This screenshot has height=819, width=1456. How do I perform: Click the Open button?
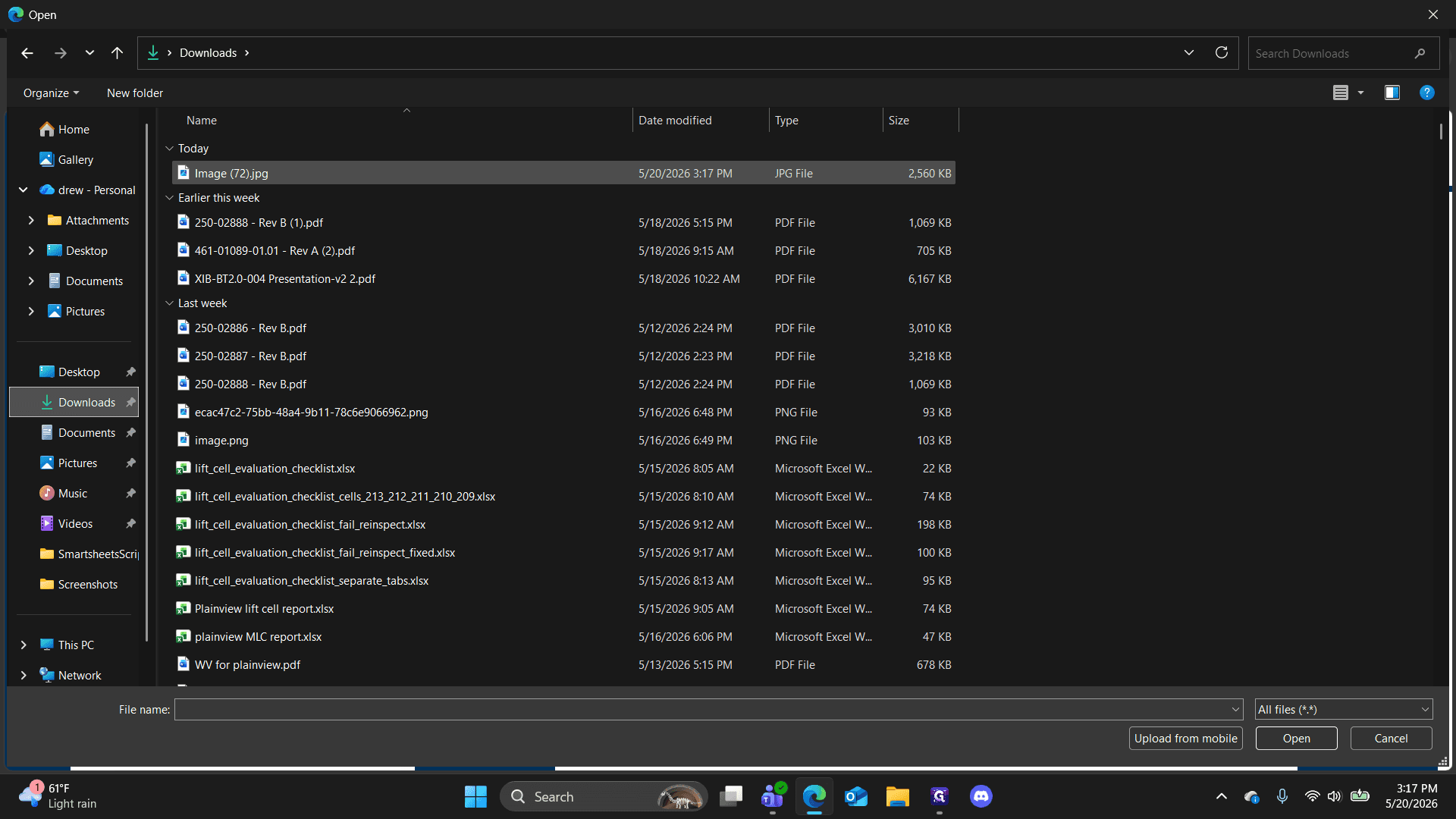click(1296, 739)
